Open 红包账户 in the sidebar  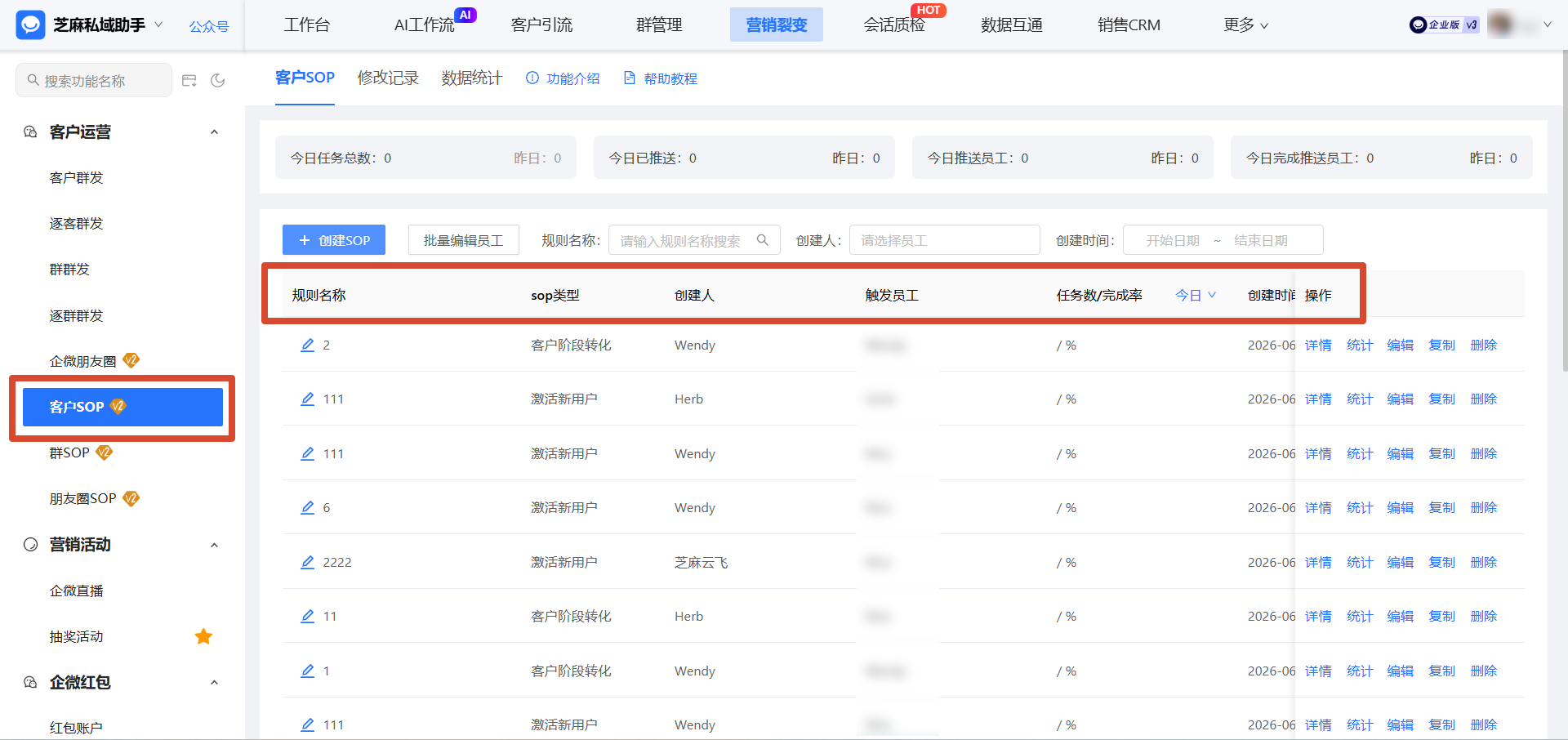[76, 727]
